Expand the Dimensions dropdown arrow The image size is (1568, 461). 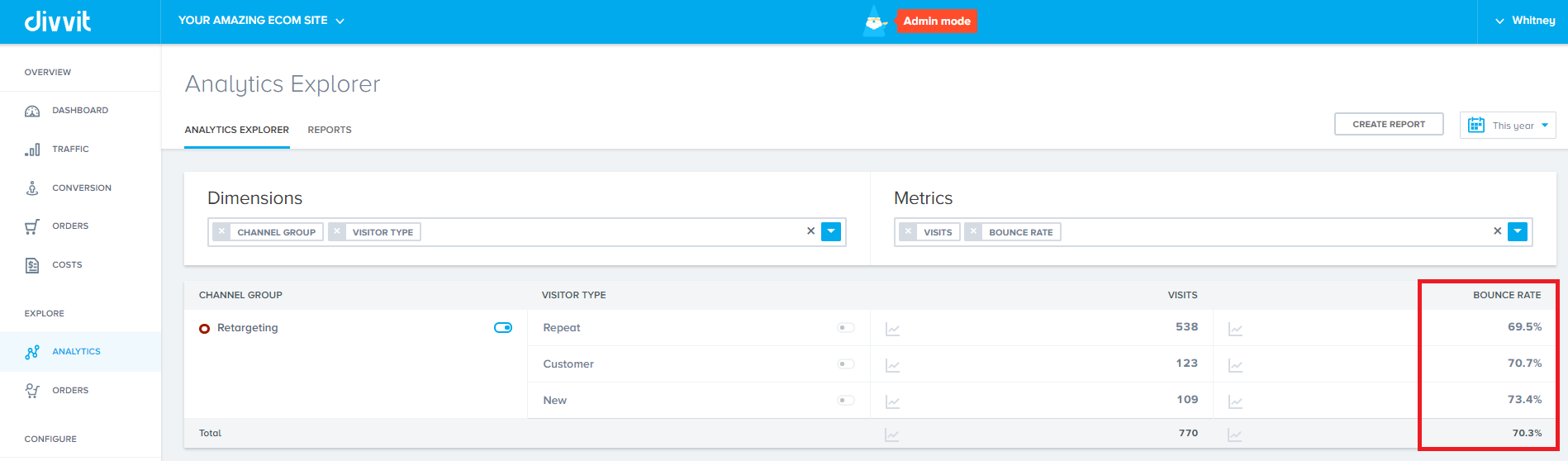(831, 232)
